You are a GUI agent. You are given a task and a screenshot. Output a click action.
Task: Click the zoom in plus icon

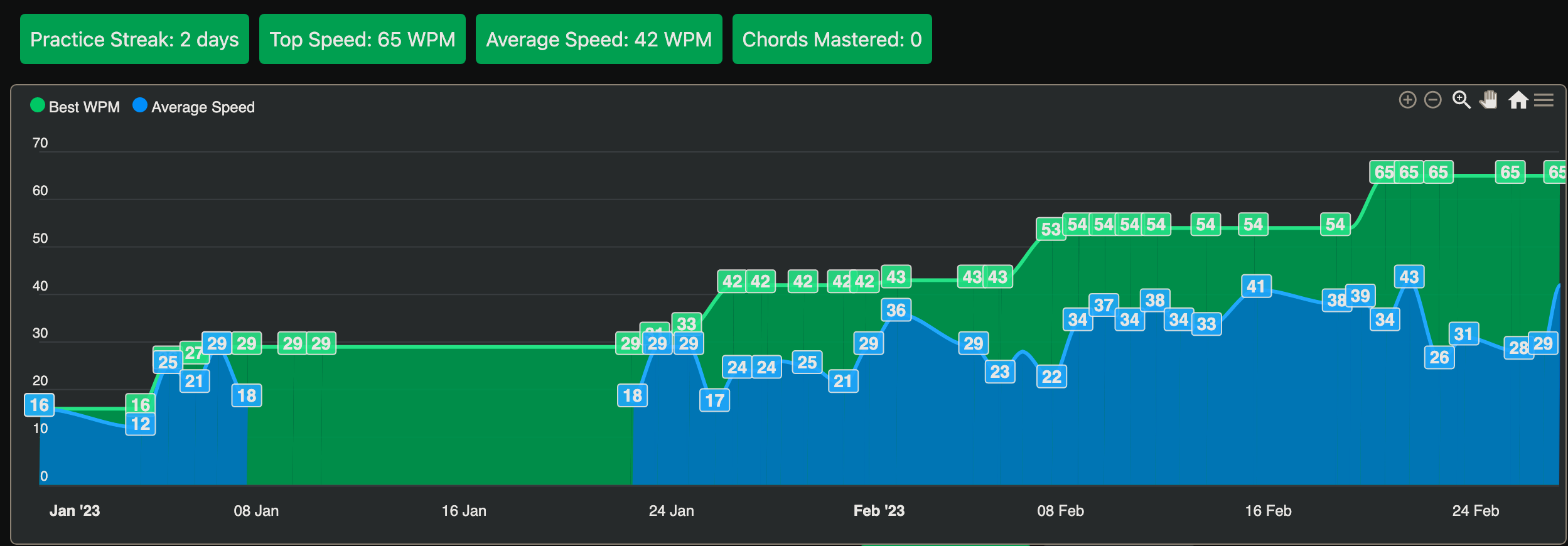[1407, 100]
